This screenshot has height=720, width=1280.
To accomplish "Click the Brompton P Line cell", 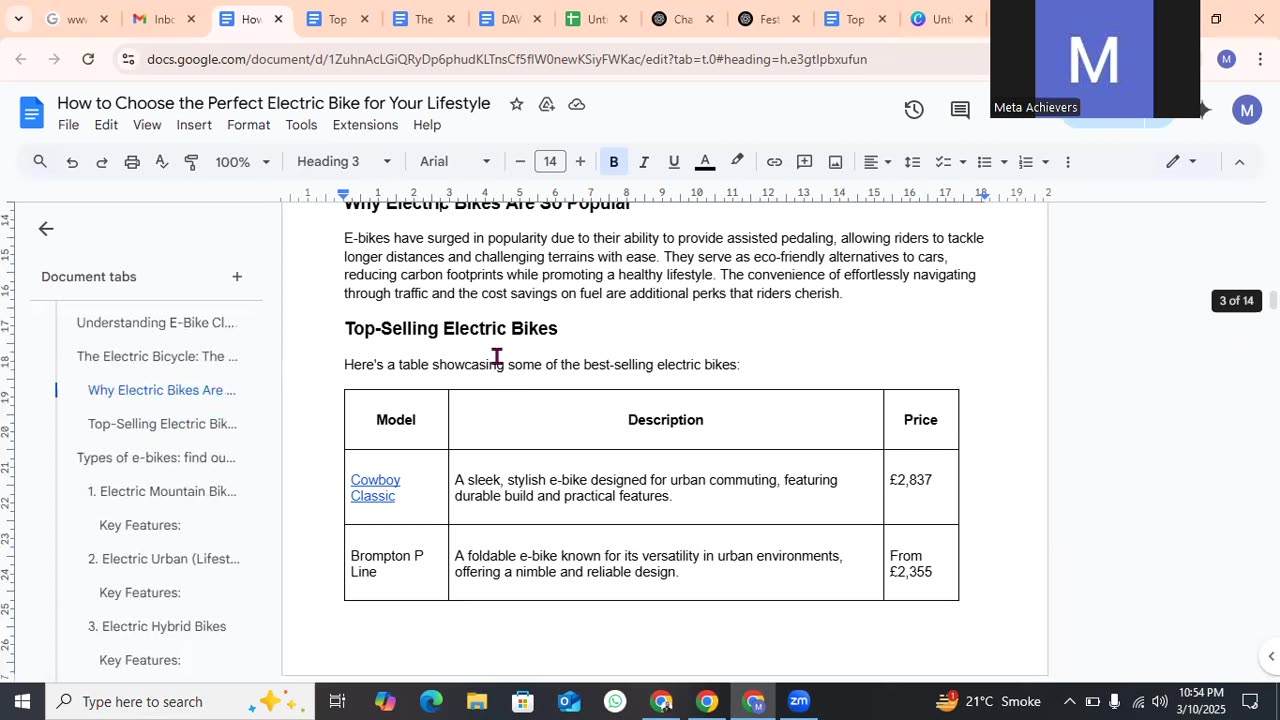I will point(396,563).
